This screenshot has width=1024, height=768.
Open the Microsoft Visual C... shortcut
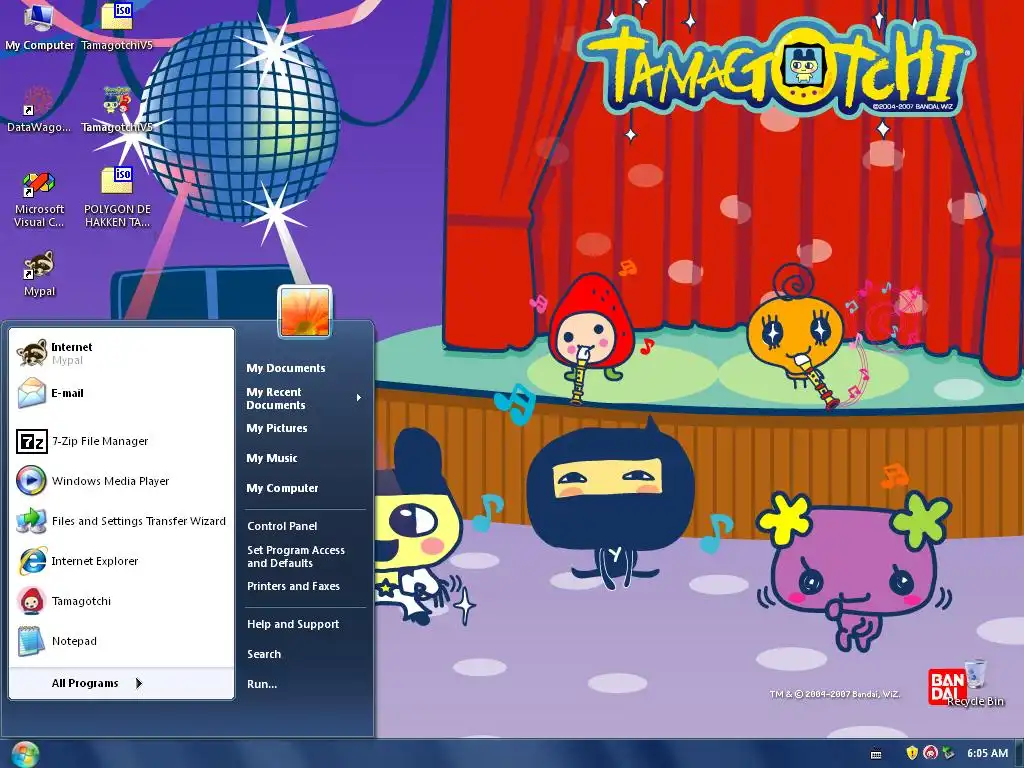[39, 199]
